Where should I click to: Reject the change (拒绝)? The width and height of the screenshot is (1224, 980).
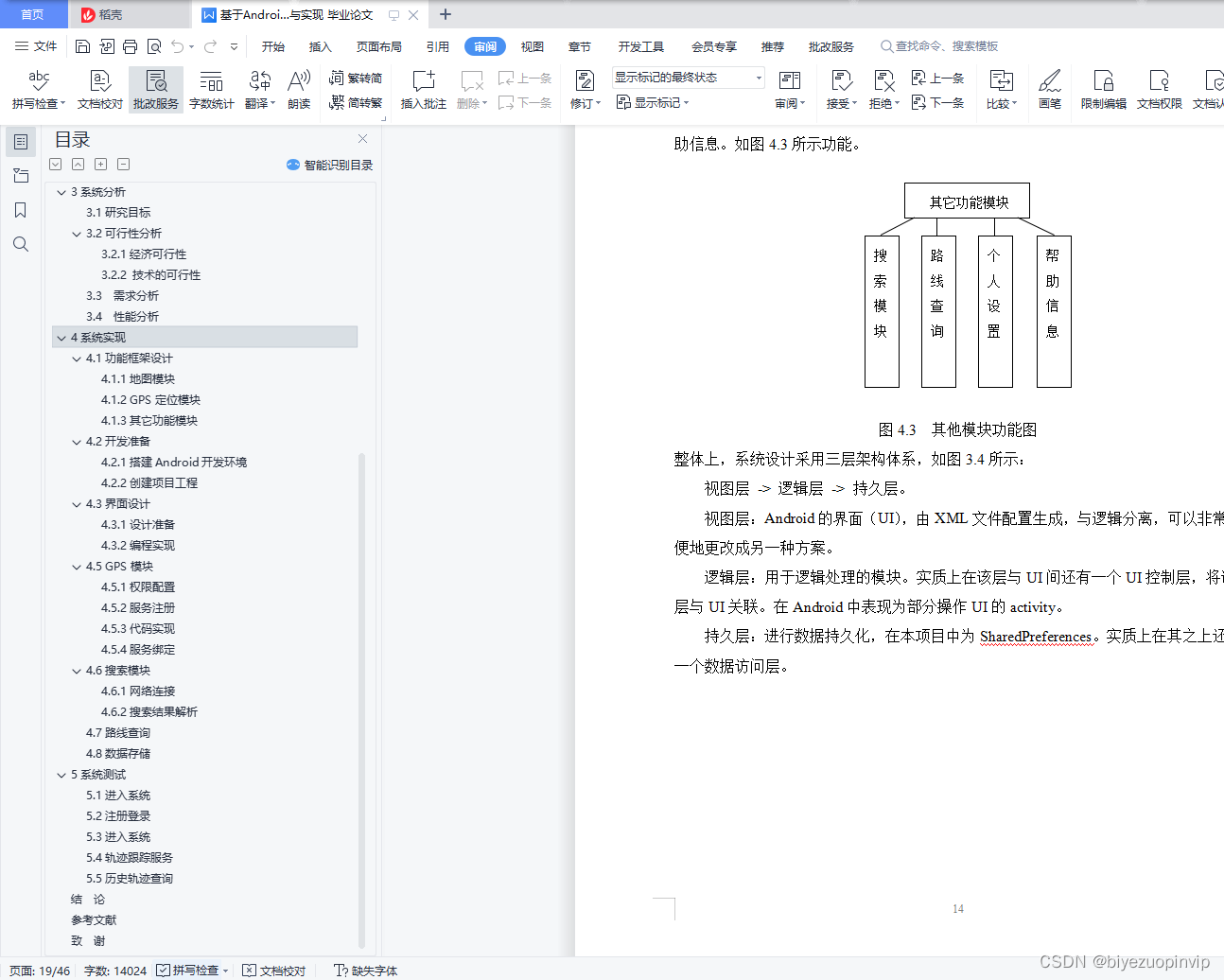[x=883, y=90]
